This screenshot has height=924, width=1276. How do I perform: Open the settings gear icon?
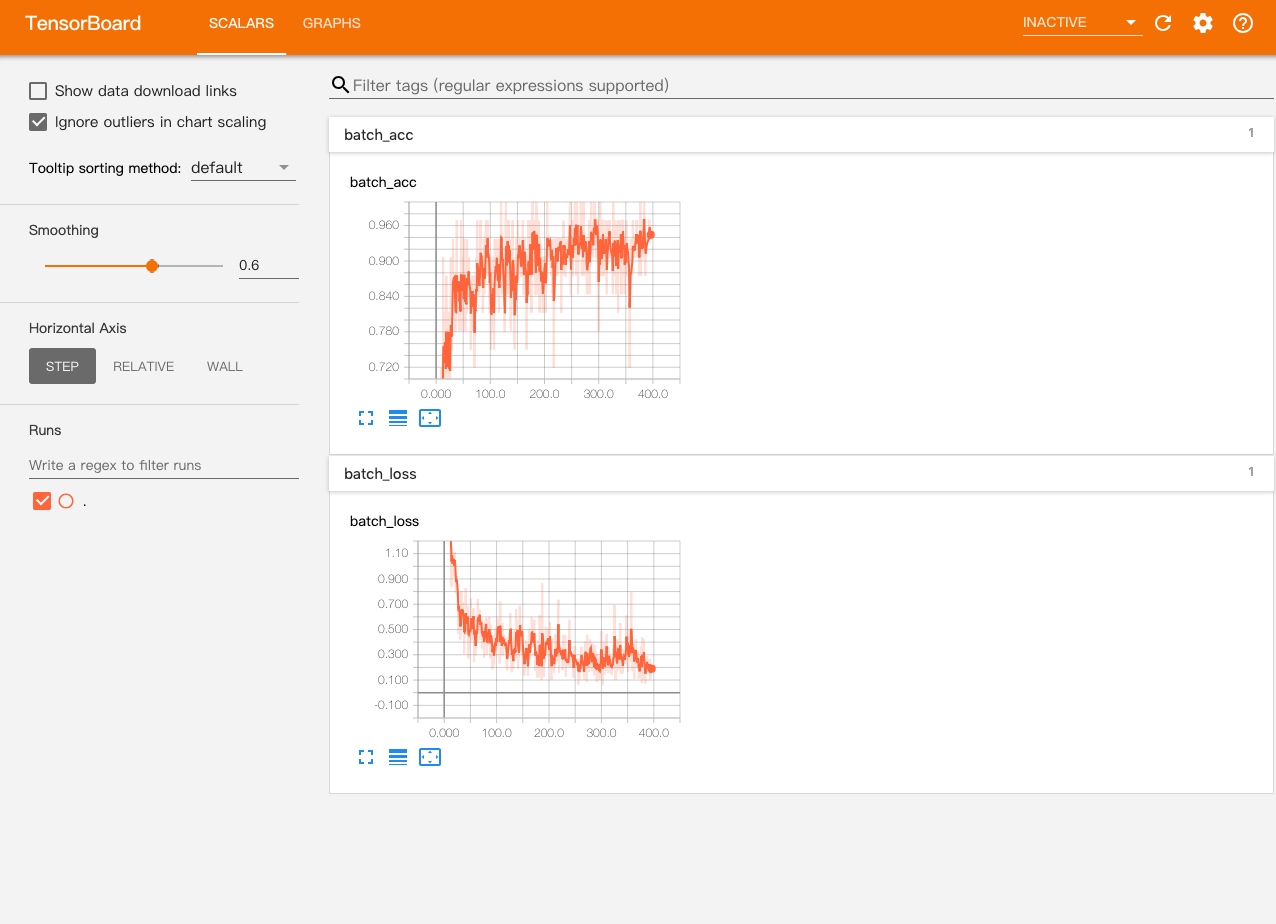pyautogui.click(x=1203, y=23)
